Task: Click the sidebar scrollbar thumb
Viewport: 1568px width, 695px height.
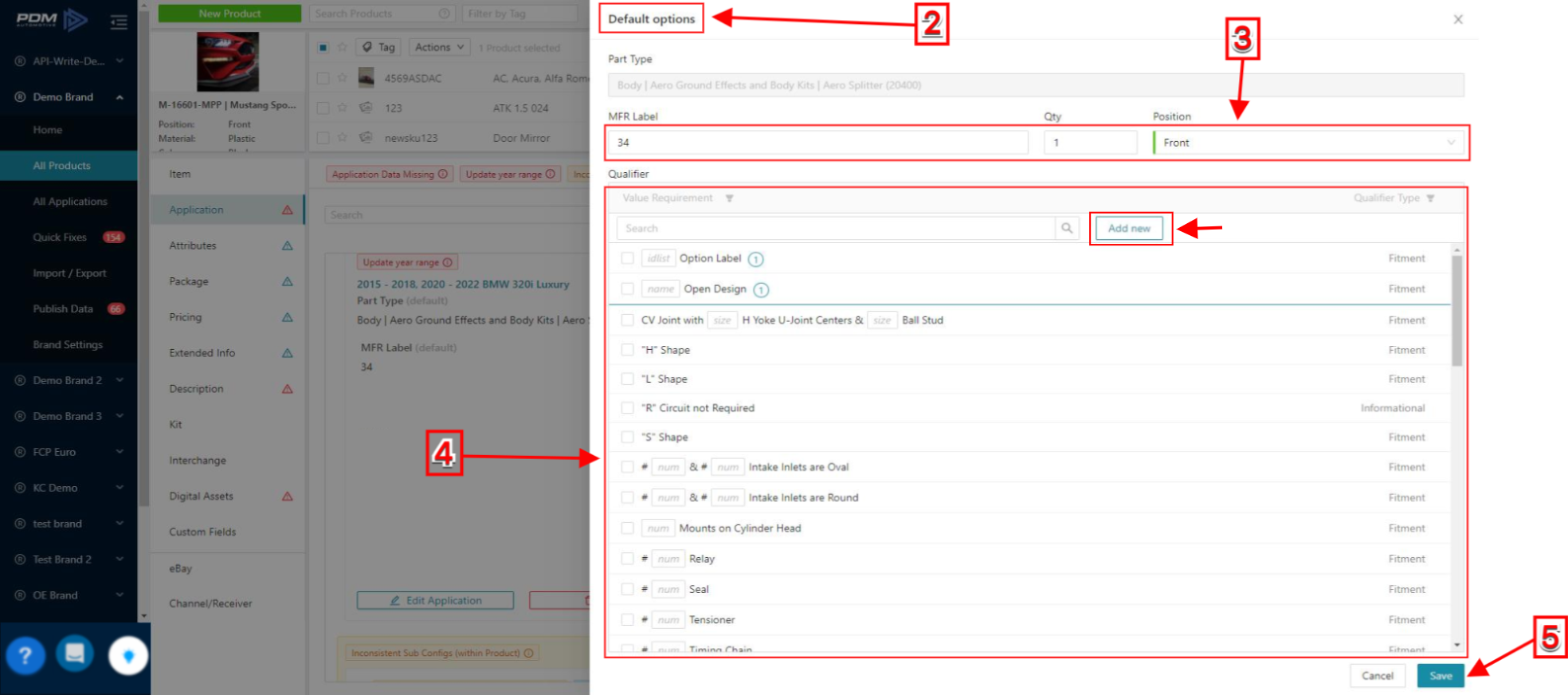Action: [x=143, y=259]
